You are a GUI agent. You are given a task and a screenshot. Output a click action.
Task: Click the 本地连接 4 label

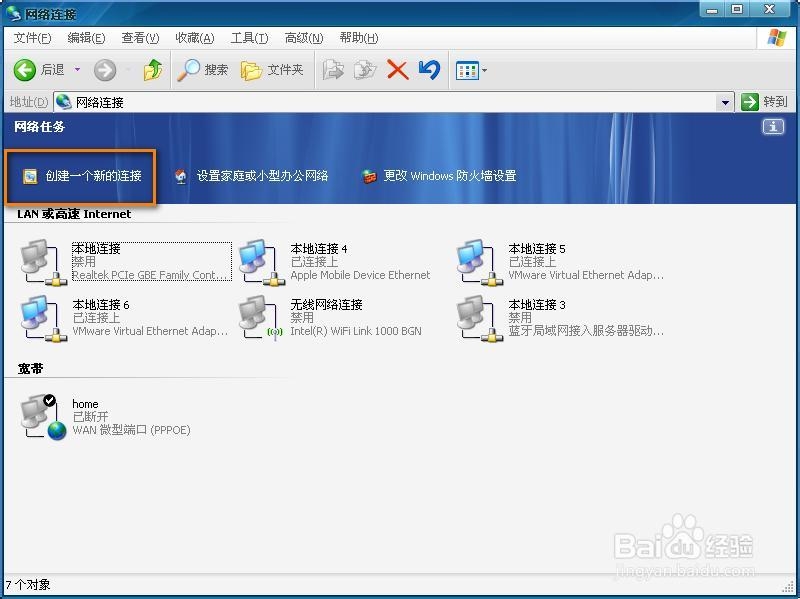click(x=319, y=248)
